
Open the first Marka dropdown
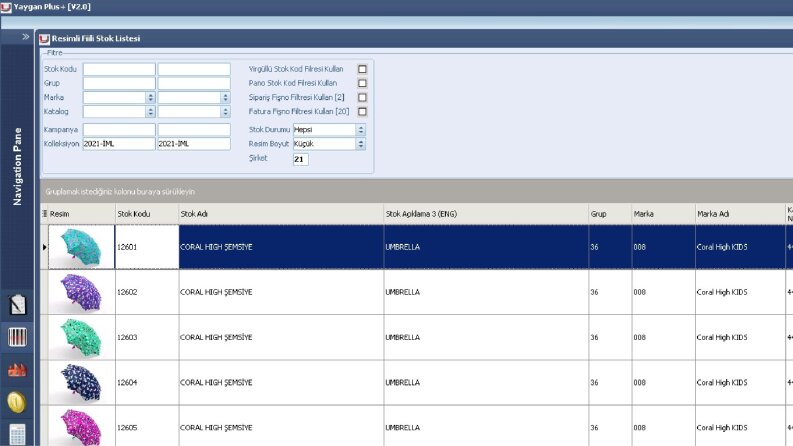coord(150,97)
